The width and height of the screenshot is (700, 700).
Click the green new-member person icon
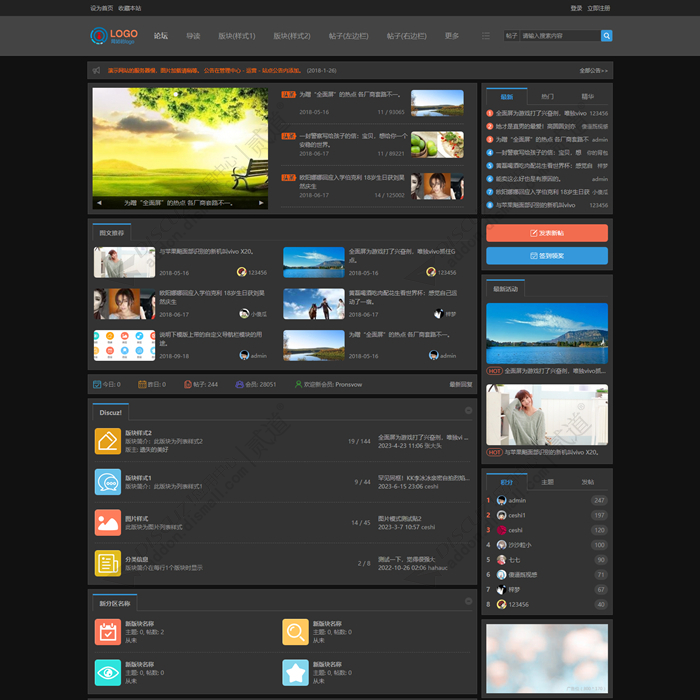[298, 384]
